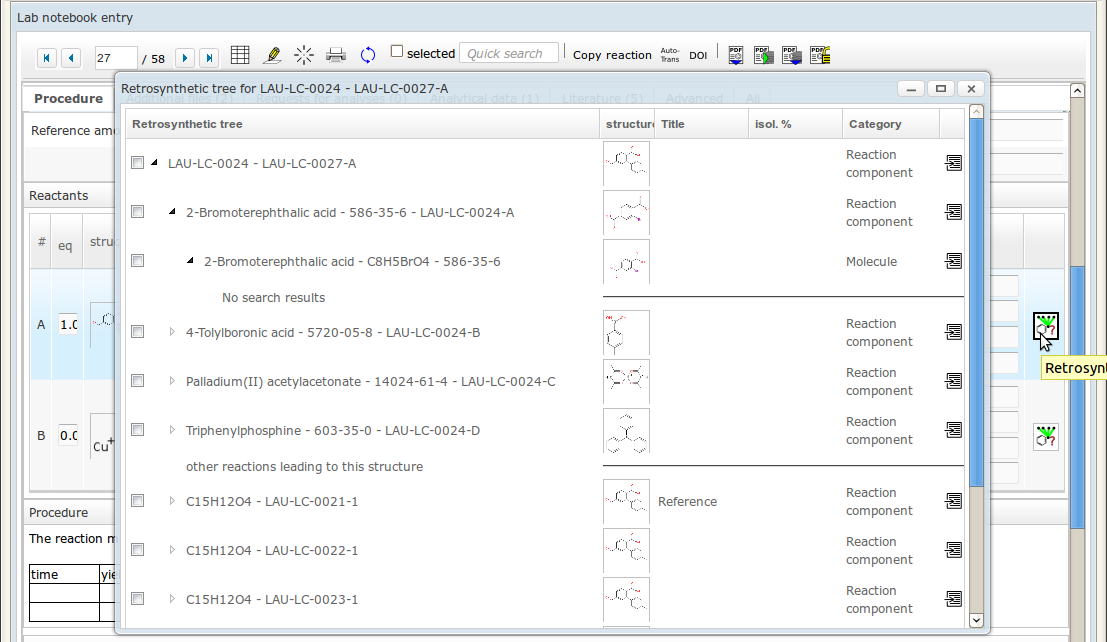
Task: Click retrosynthesis icon in reactant B row
Action: pyautogui.click(x=1046, y=437)
